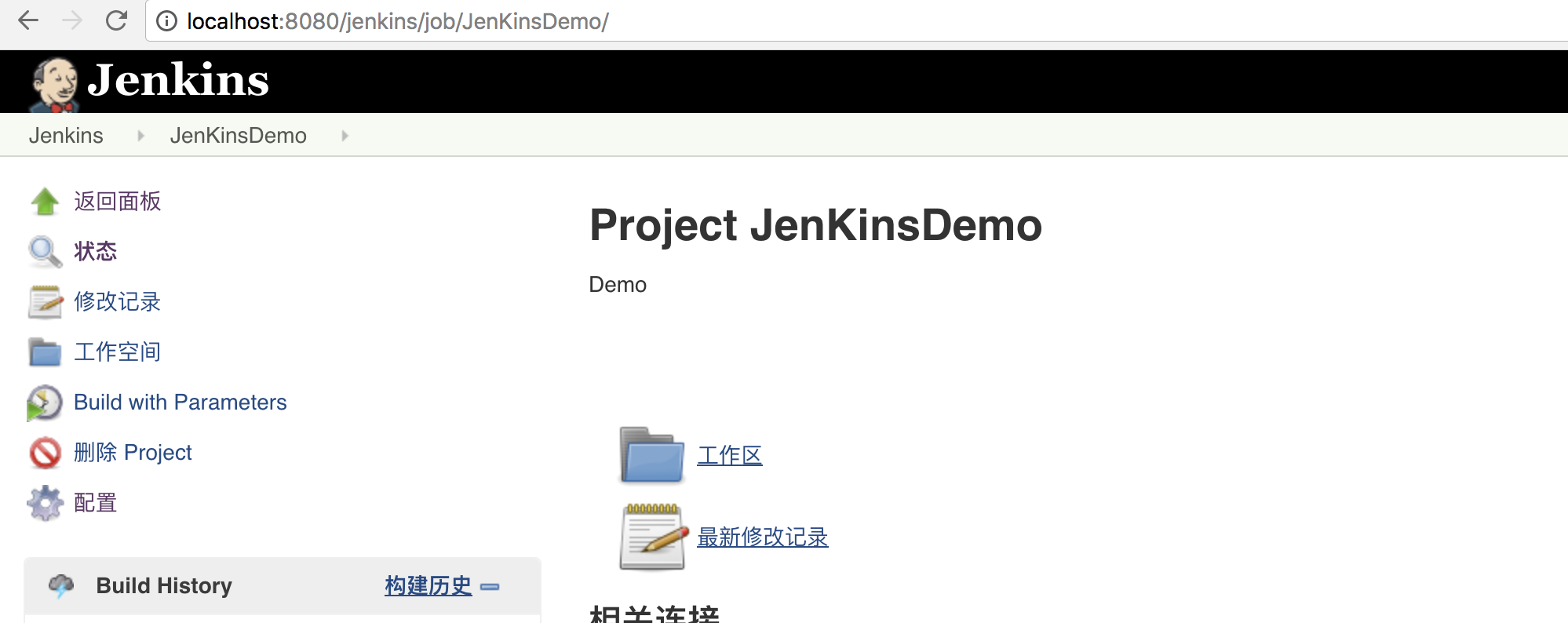Click the site info icon in address bar
Screen dimensions: 1568x623
(x=166, y=21)
